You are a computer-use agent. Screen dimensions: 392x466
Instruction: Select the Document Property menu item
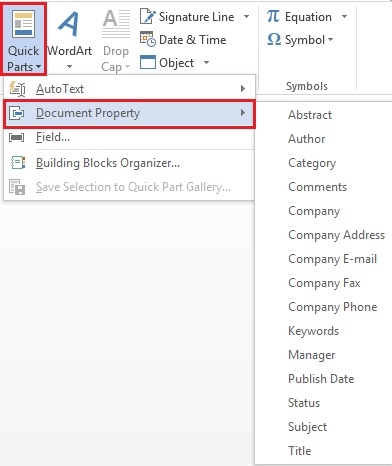(x=129, y=113)
